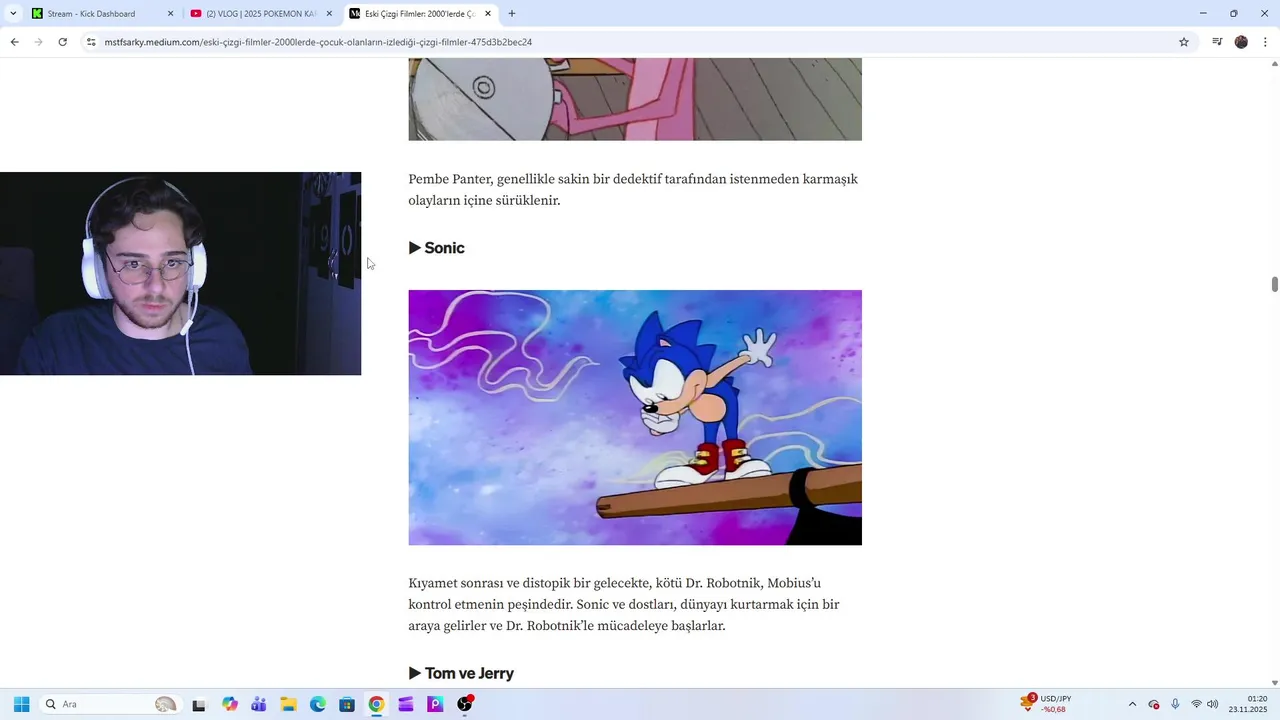This screenshot has height=720, width=1280.
Task: Close the Eski Çizgi Filmler tab
Action: pyautogui.click(x=488, y=14)
